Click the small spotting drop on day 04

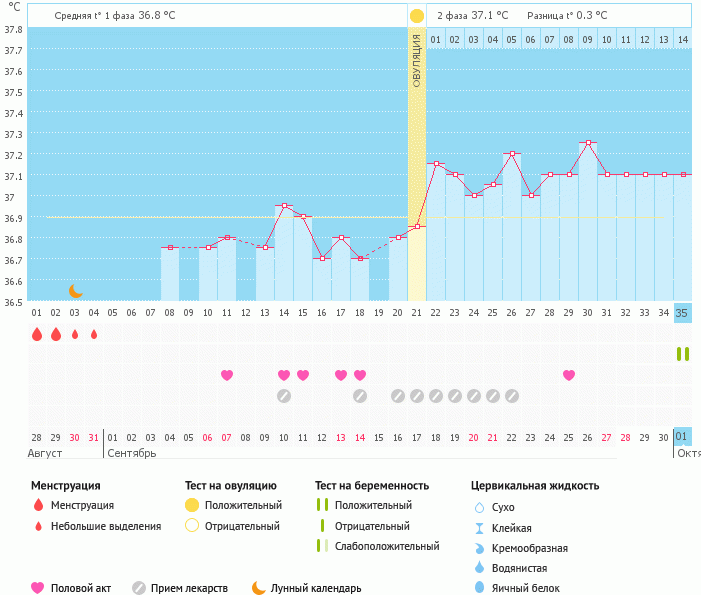[94, 335]
